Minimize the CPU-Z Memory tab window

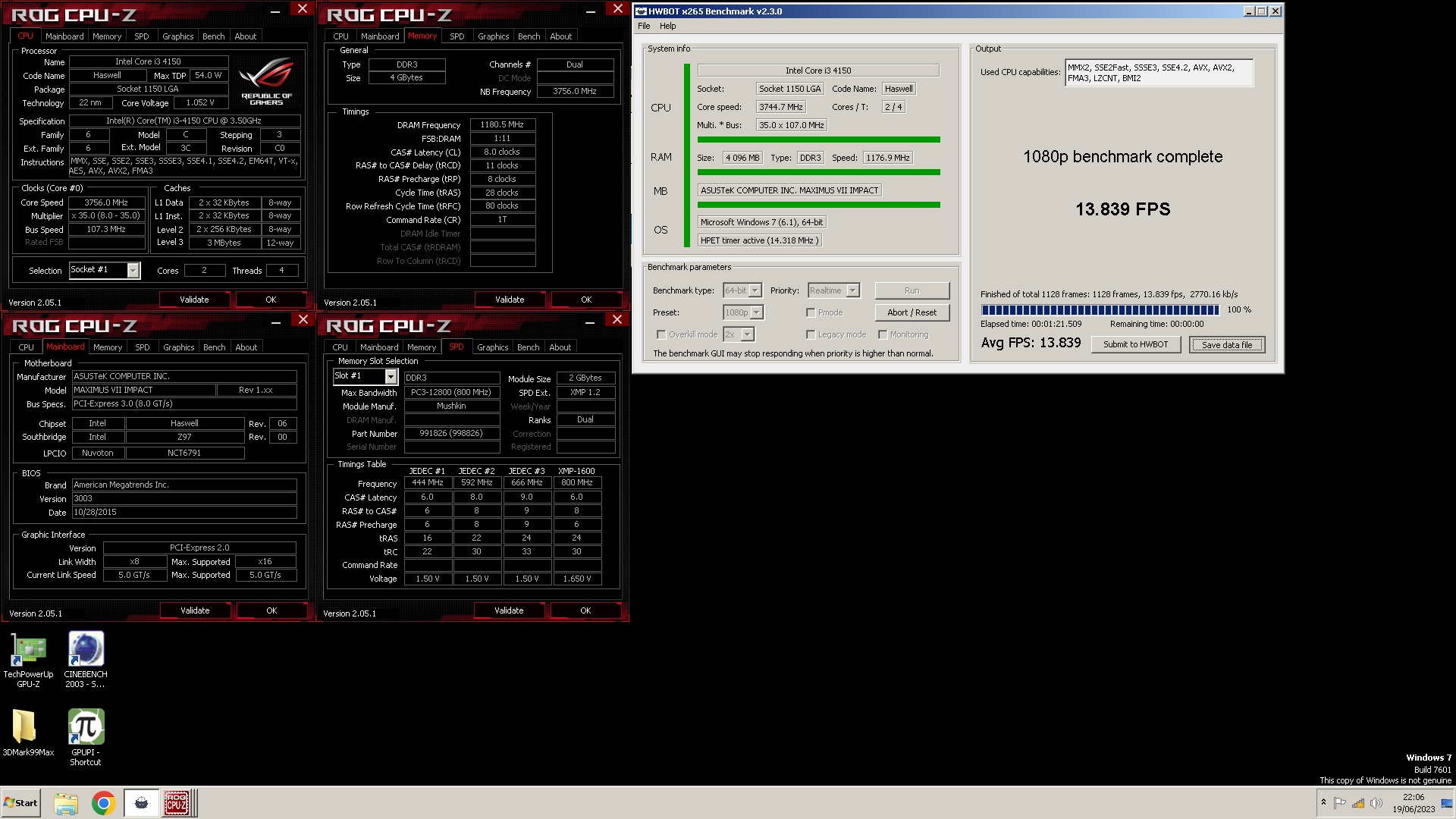click(x=591, y=12)
